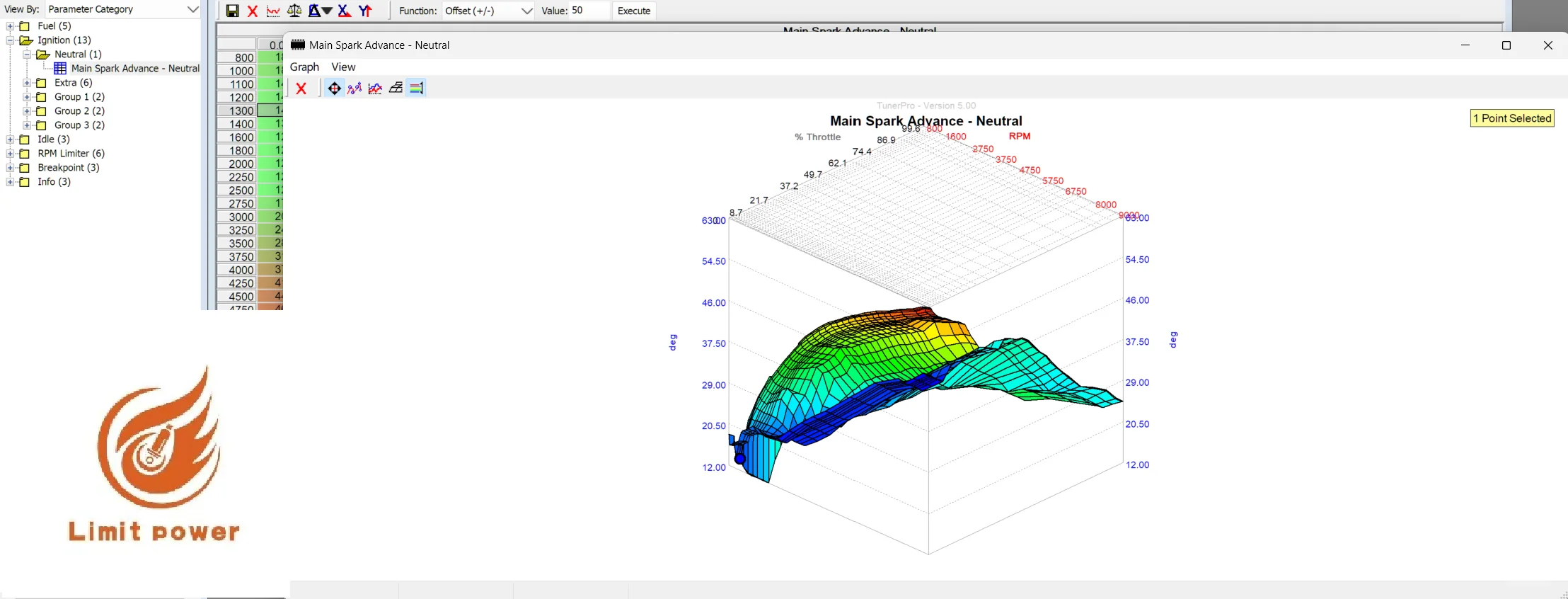Select Main Spark Advance - Neutral tree item

coord(135,69)
